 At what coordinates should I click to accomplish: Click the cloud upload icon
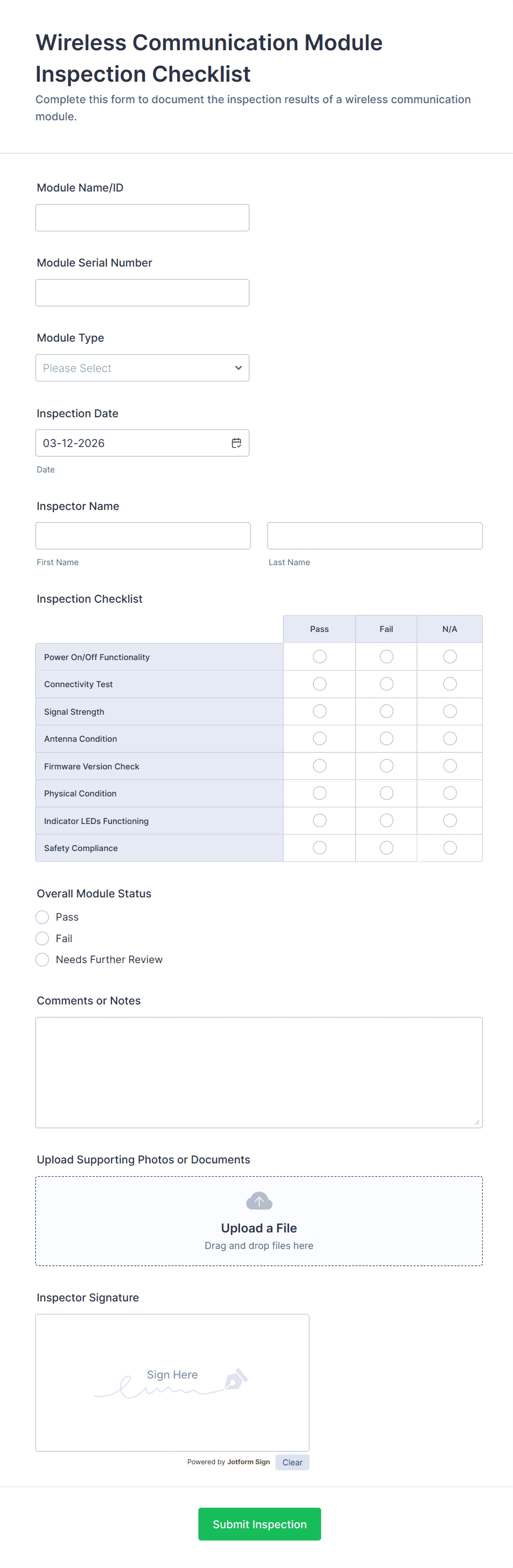point(259,1201)
